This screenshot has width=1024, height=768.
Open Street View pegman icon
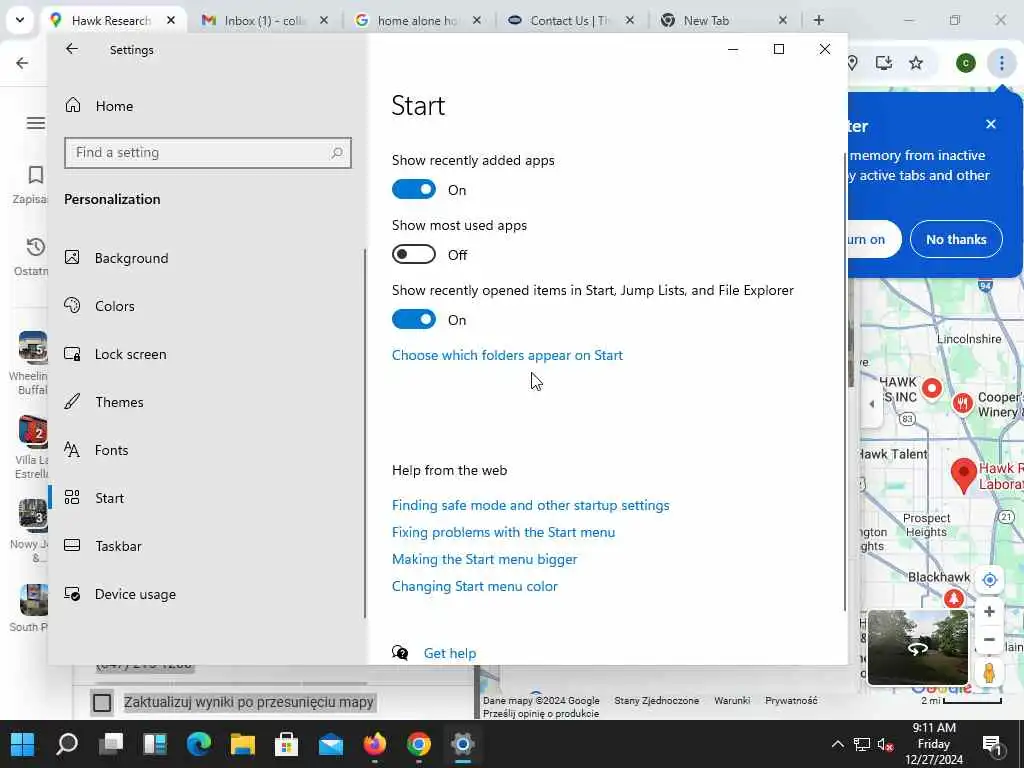(x=989, y=672)
